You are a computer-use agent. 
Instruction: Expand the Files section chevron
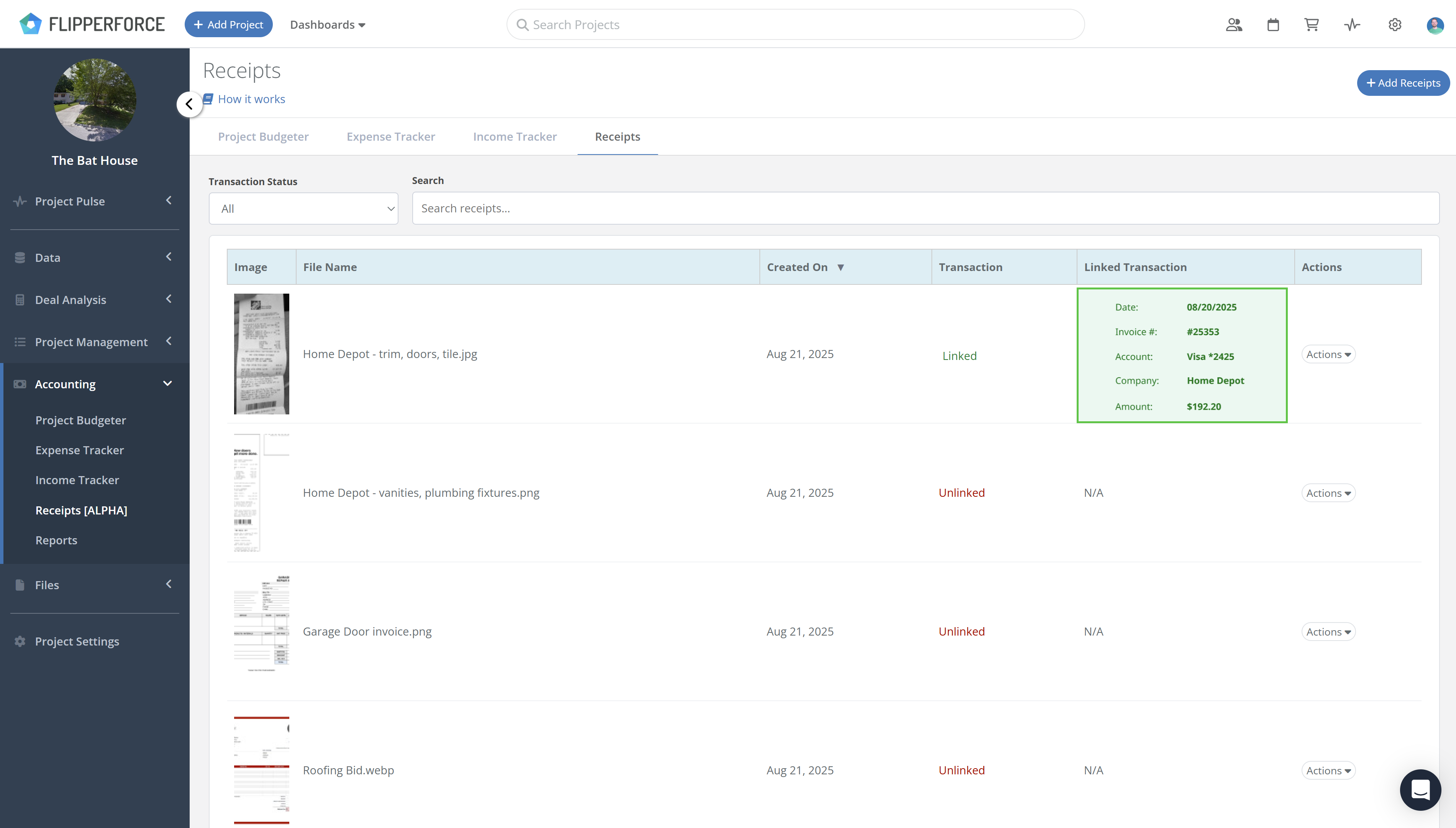169,583
